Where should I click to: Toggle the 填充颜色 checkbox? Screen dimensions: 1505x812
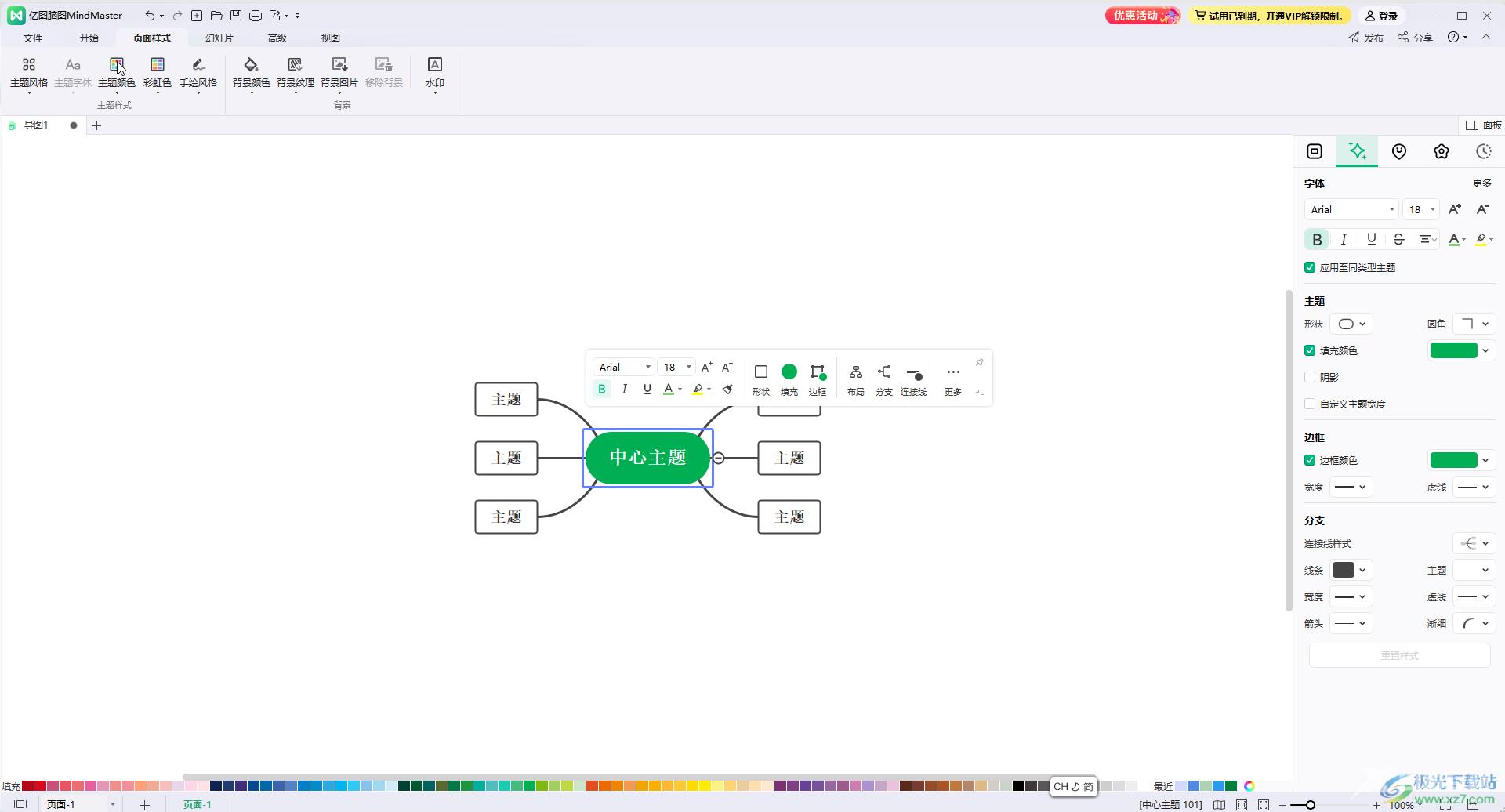coord(1310,350)
